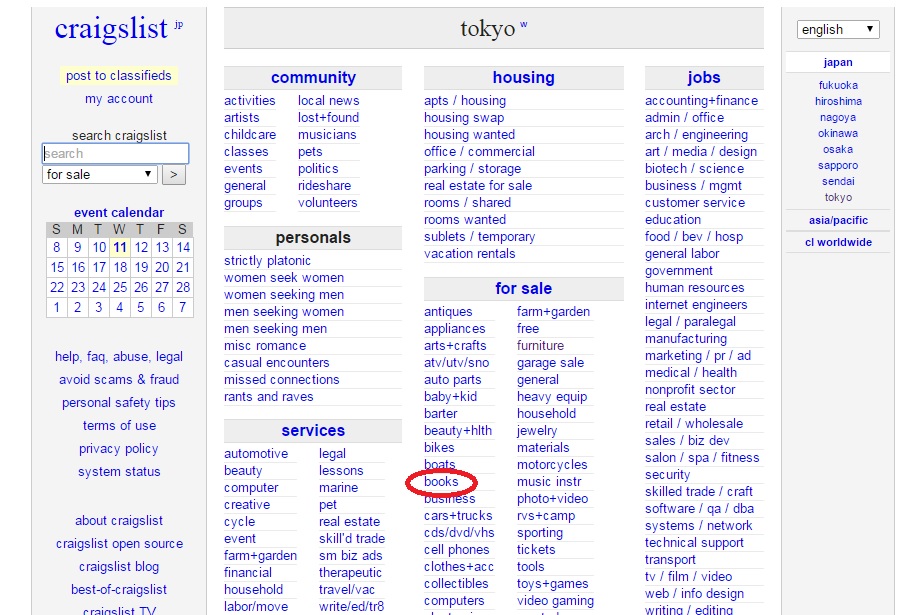Viewport: 918px width, 615px height.
Task: Click the 'w' superscript next to tokyo
Action: click(x=523, y=25)
